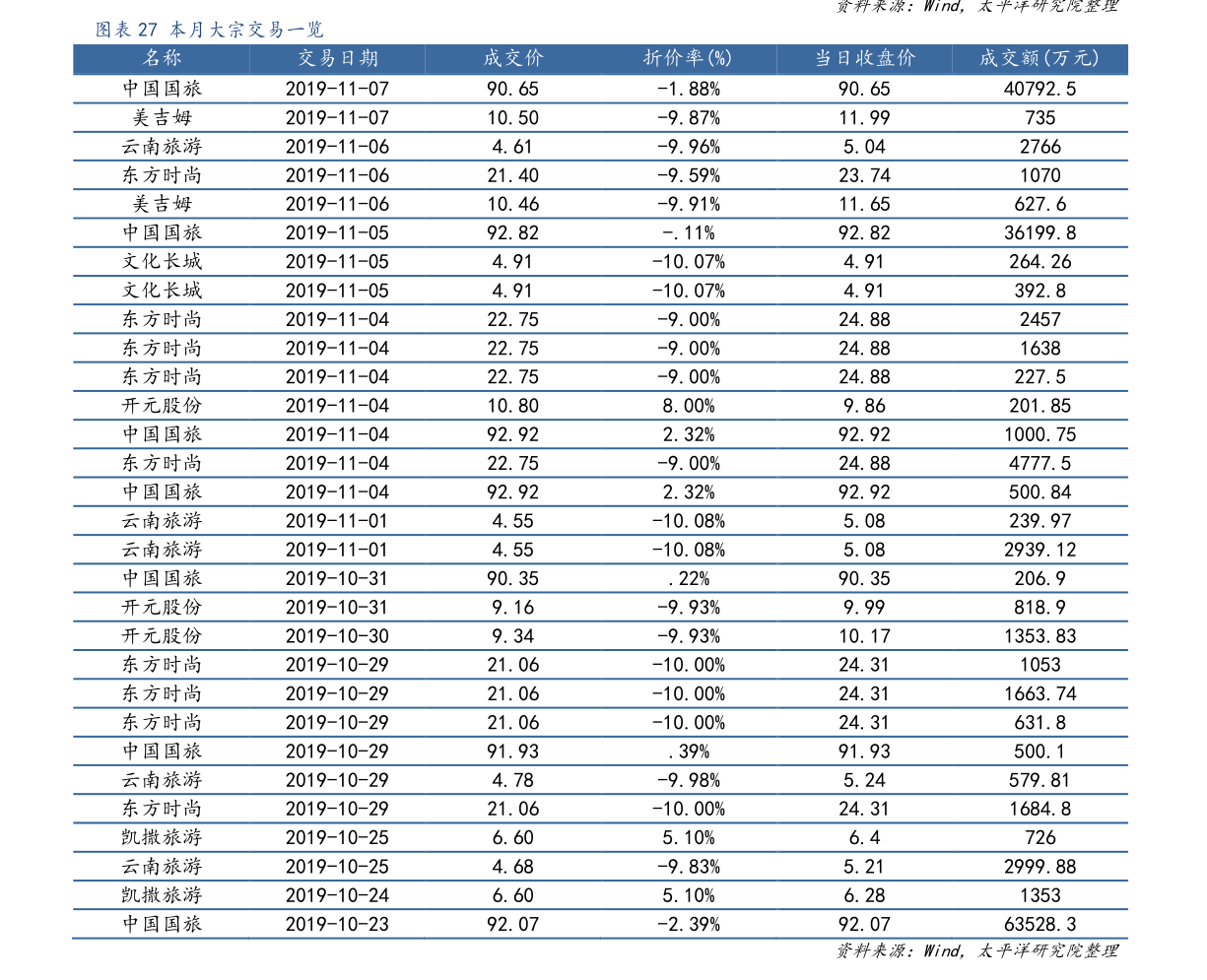
Task: Click the last row cell in 名称 column
Action: (163, 924)
